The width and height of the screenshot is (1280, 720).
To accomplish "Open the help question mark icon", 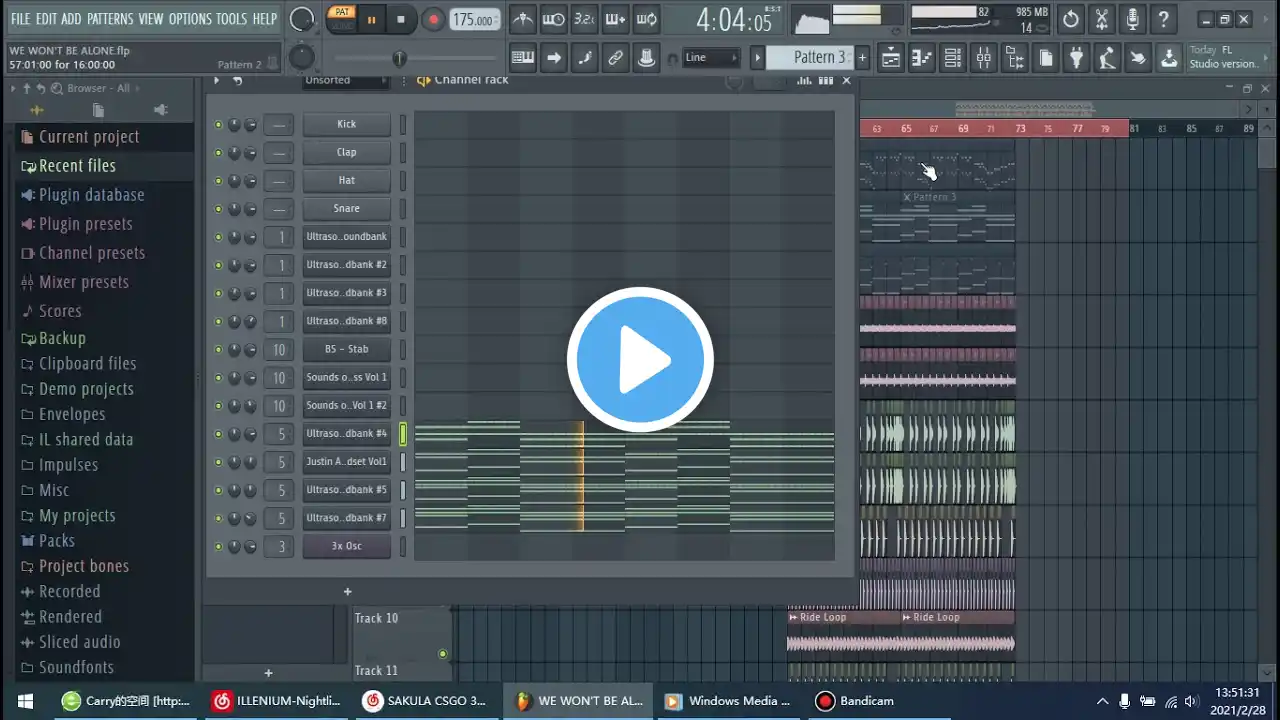I will [x=1163, y=19].
